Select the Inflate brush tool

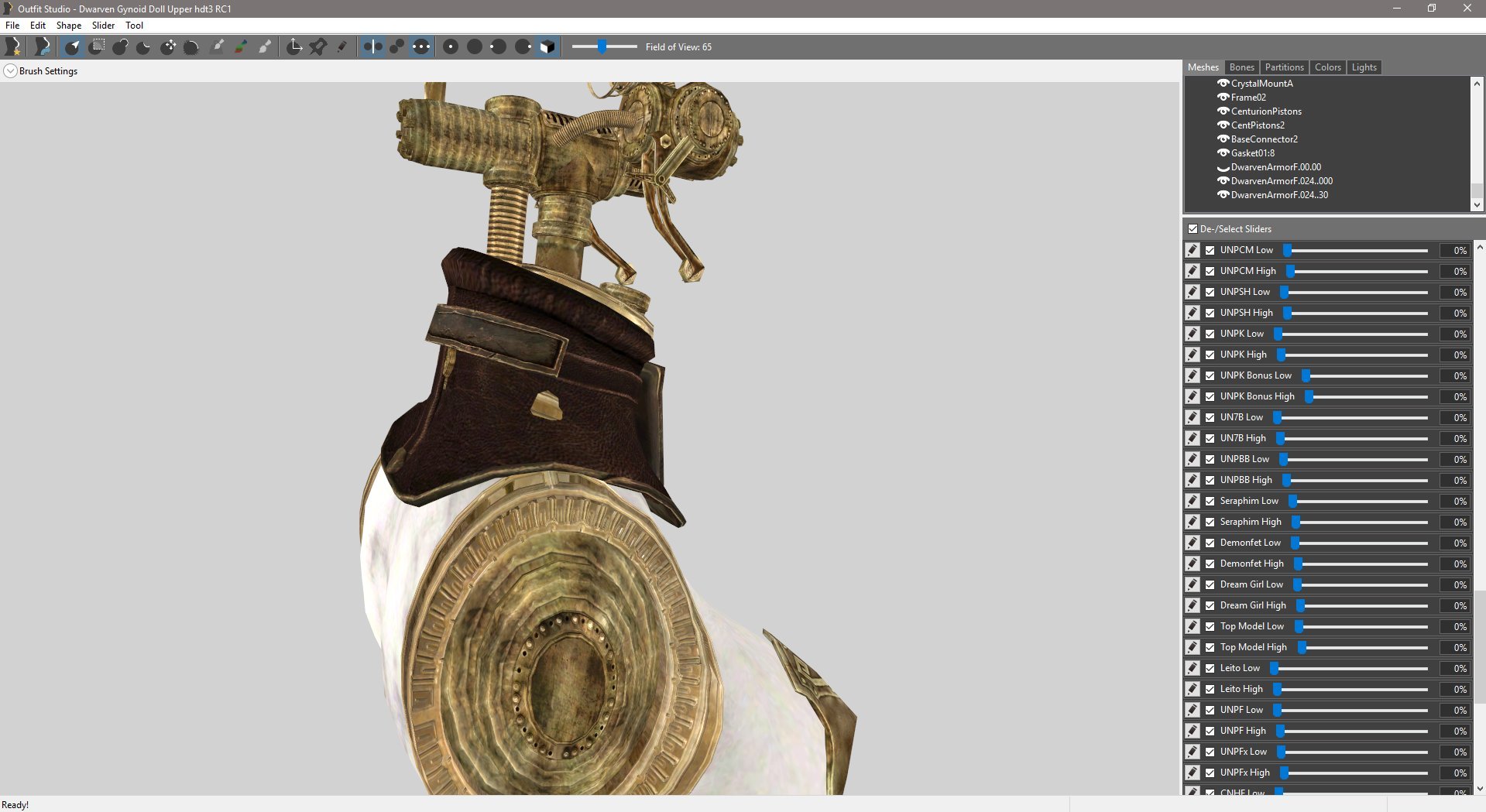click(x=120, y=46)
